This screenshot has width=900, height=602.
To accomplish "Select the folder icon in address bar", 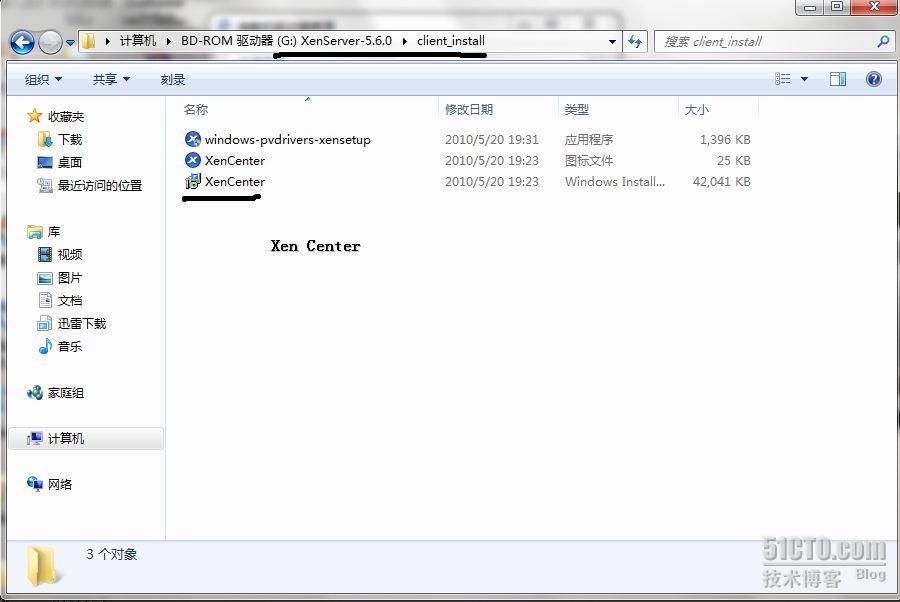I will click(x=88, y=41).
